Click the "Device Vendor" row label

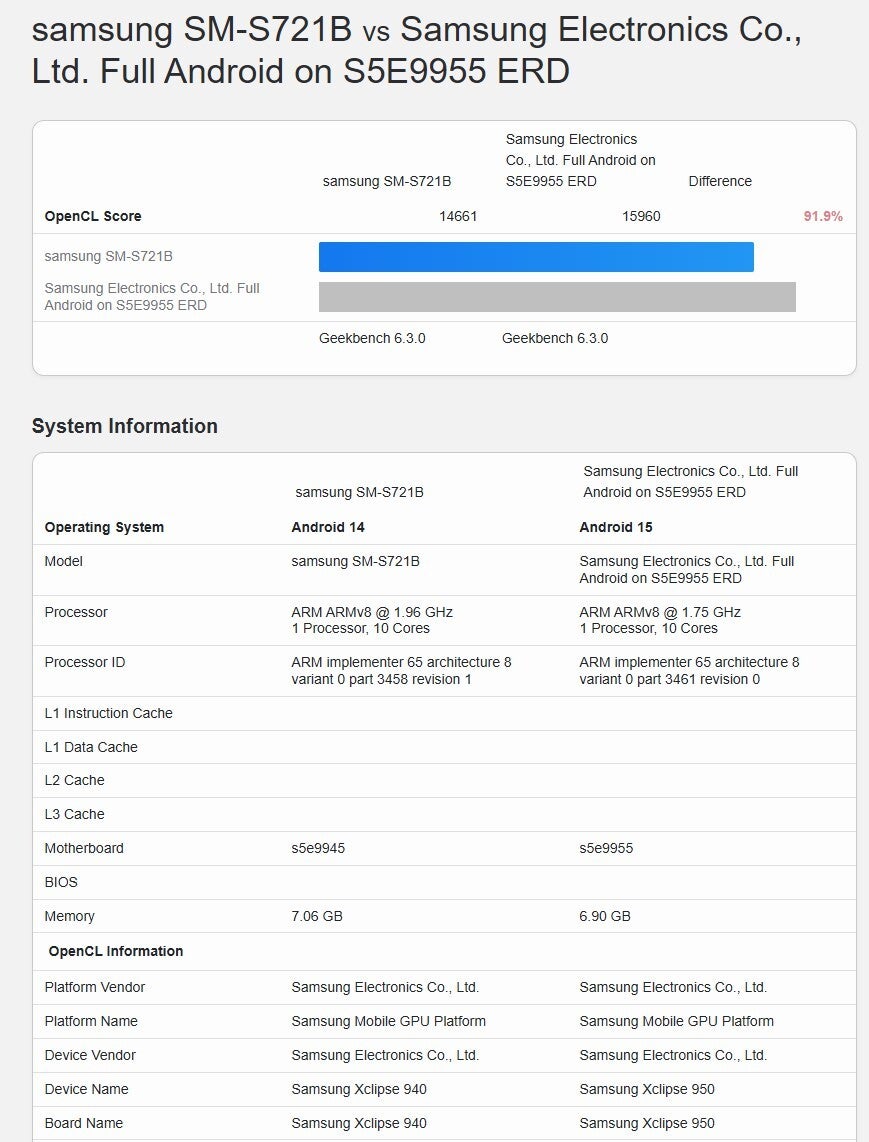[90, 1055]
